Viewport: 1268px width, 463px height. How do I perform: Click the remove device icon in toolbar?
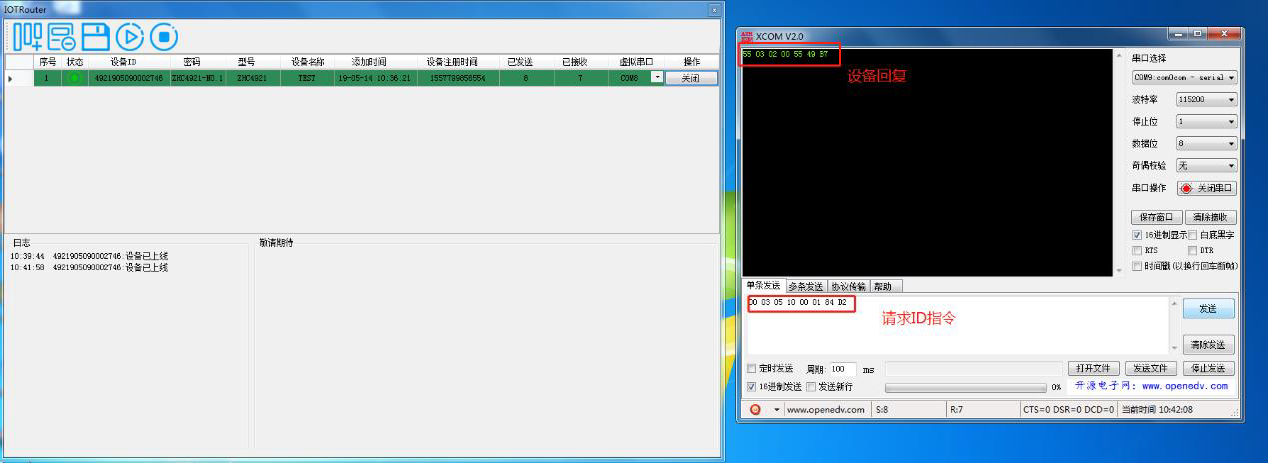(62, 37)
